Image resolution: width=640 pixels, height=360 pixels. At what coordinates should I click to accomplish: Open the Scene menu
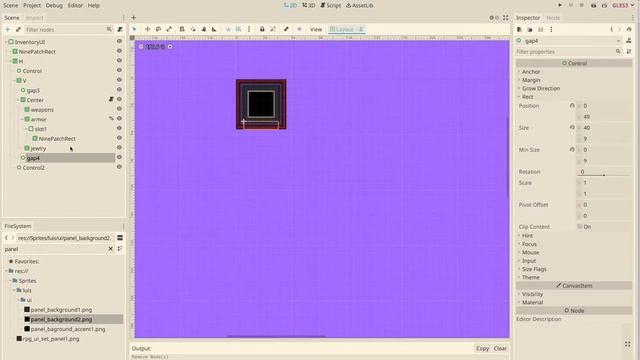(11, 5)
